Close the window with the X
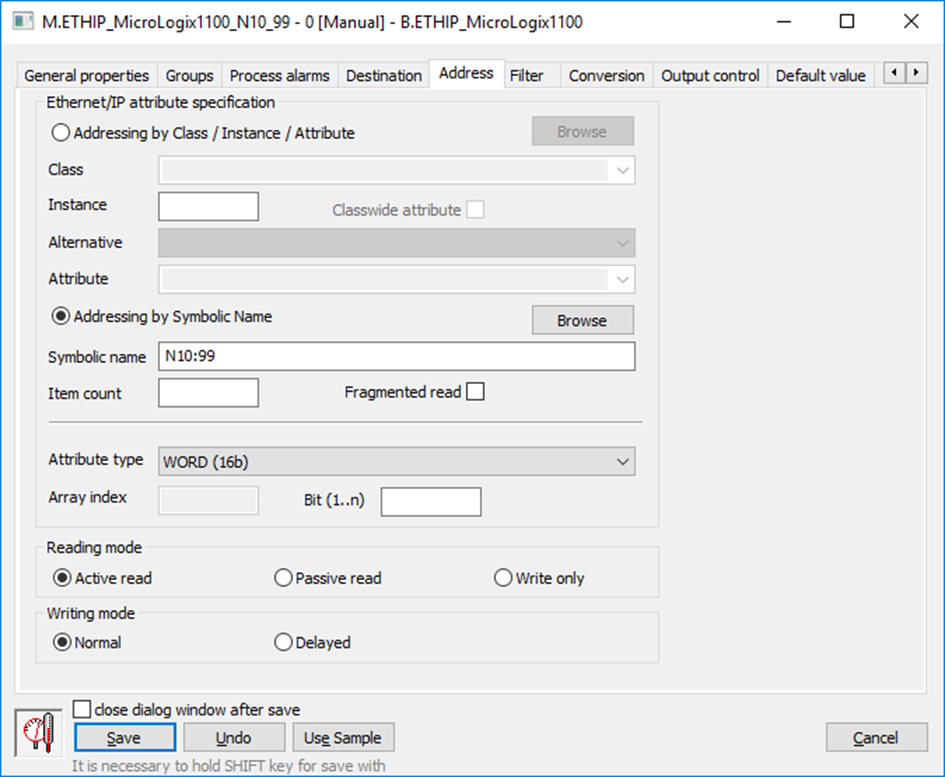The height and width of the screenshot is (777, 945). 911,22
